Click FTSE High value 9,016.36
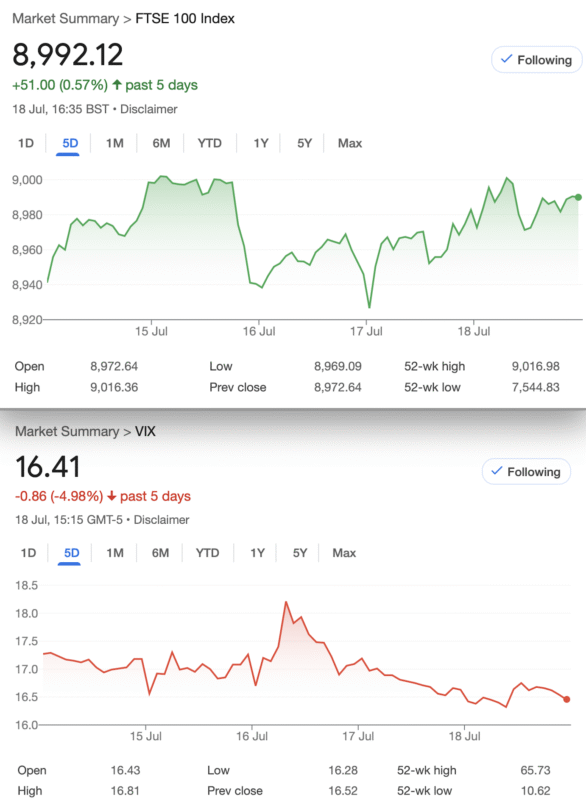Image resolution: width=586 pixels, height=800 pixels. [114, 387]
